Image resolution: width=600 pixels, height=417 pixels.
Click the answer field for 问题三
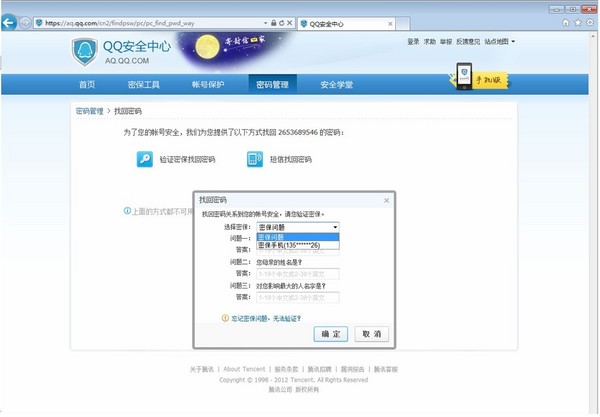tap(298, 297)
